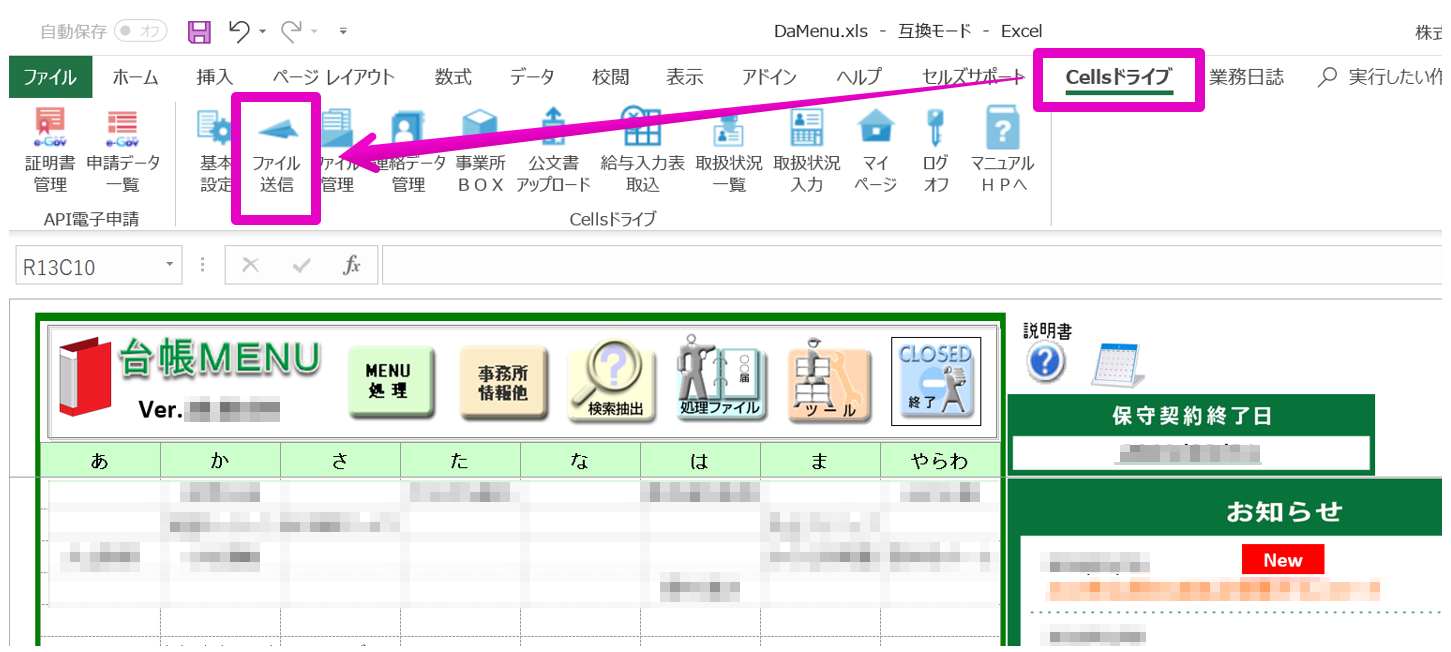
Task: Expand the Name Box dropdown arrow
Action: (x=169, y=265)
